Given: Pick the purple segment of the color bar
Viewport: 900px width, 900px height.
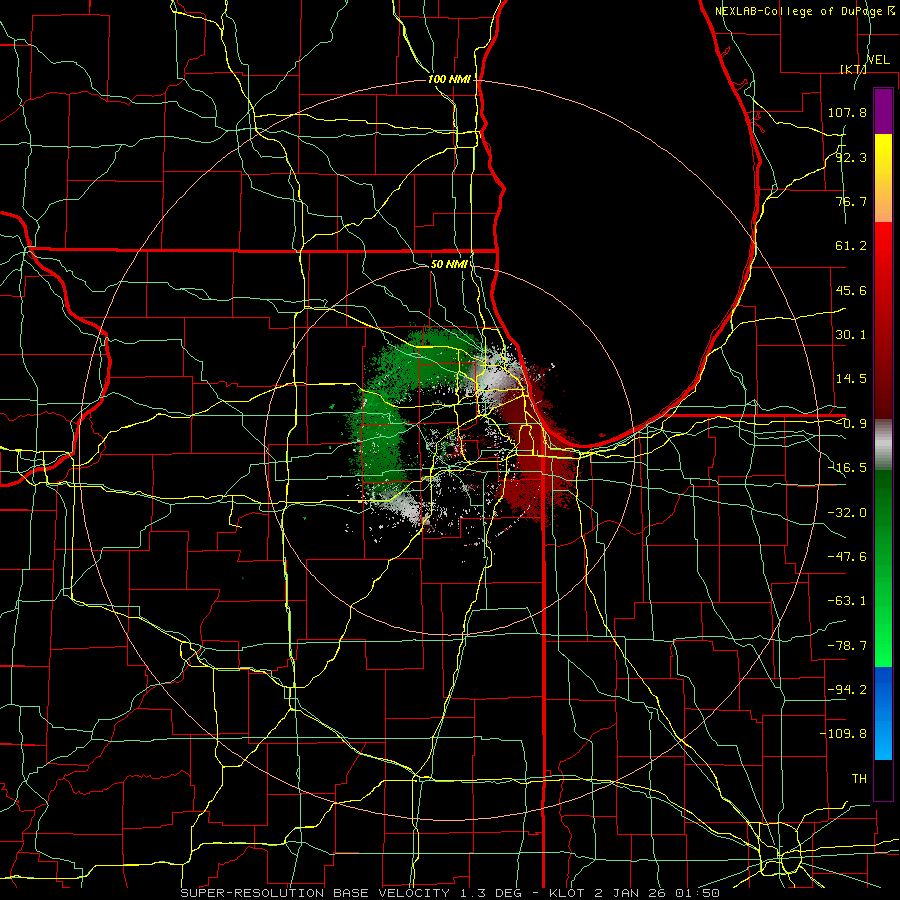Looking at the screenshot, I should click(x=883, y=112).
